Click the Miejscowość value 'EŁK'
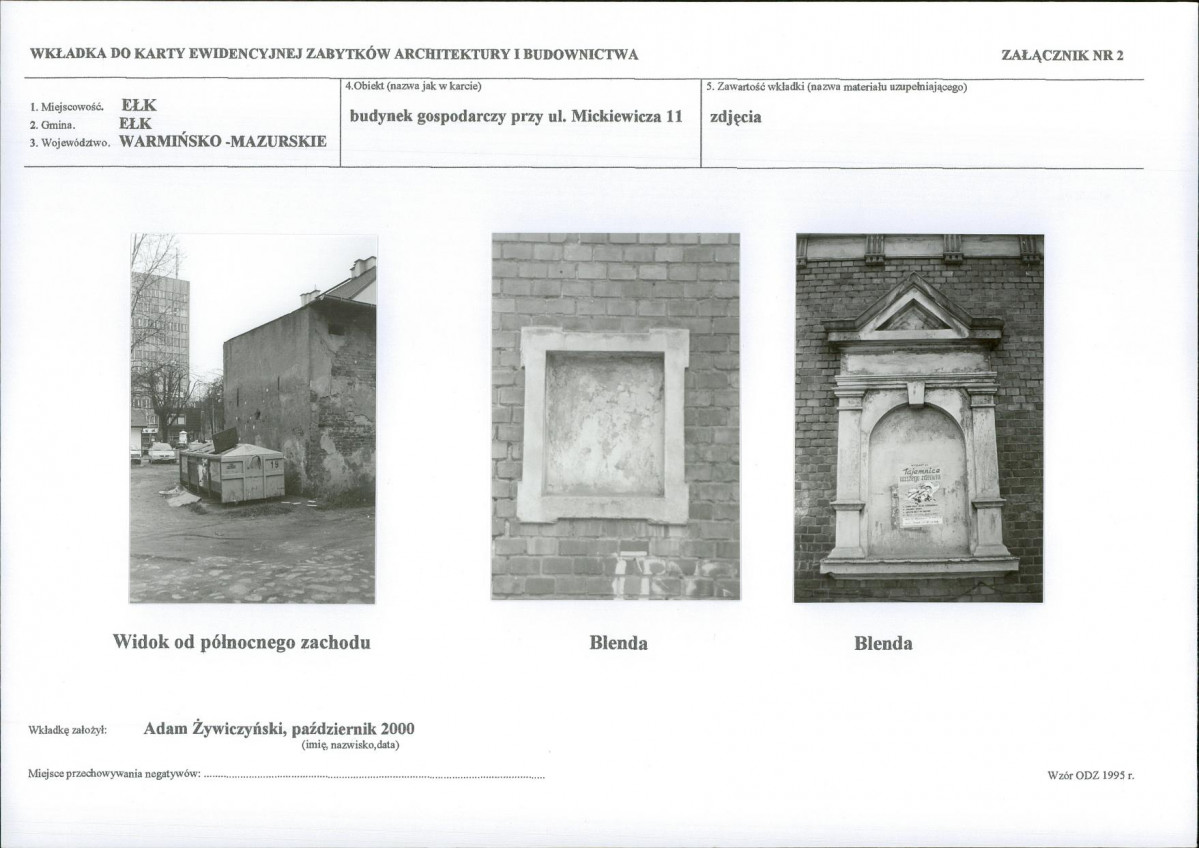The image size is (1199, 848). point(139,105)
